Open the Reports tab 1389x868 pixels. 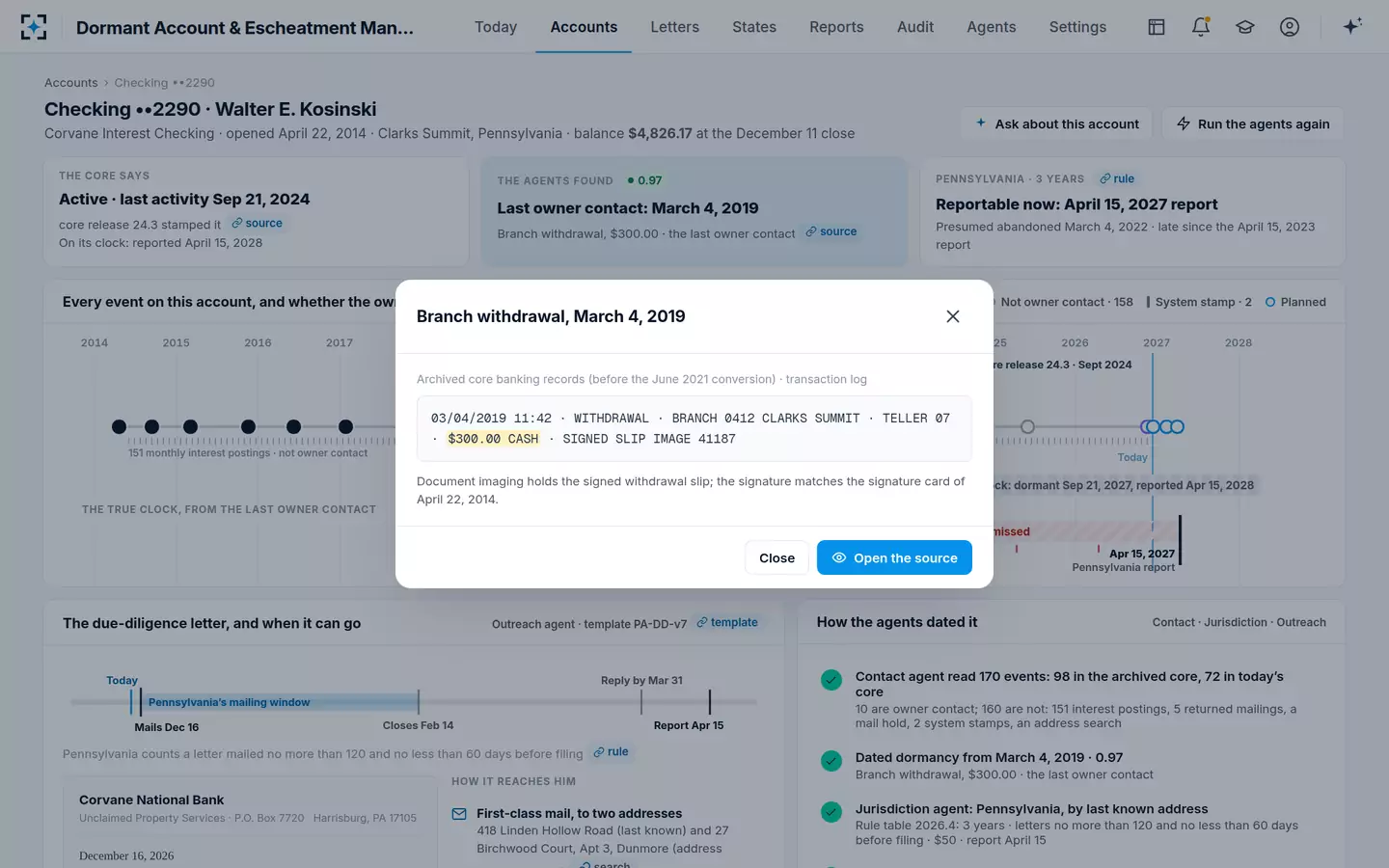[836, 27]
